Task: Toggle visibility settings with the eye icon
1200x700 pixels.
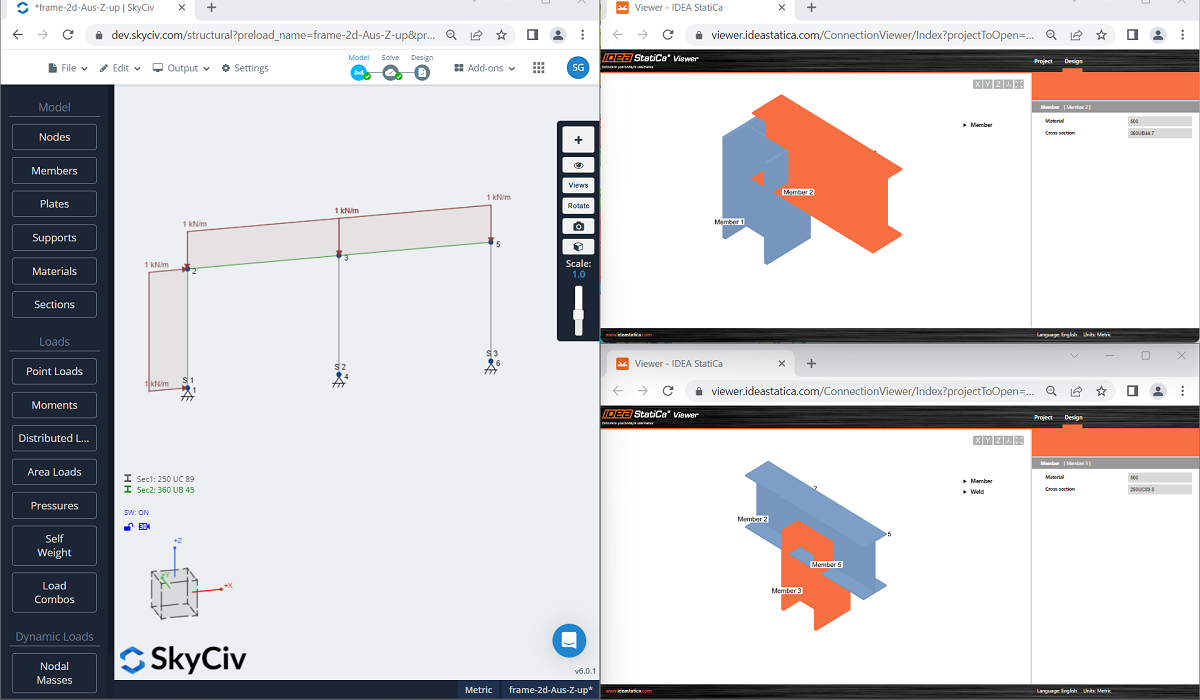Action: 578,165
